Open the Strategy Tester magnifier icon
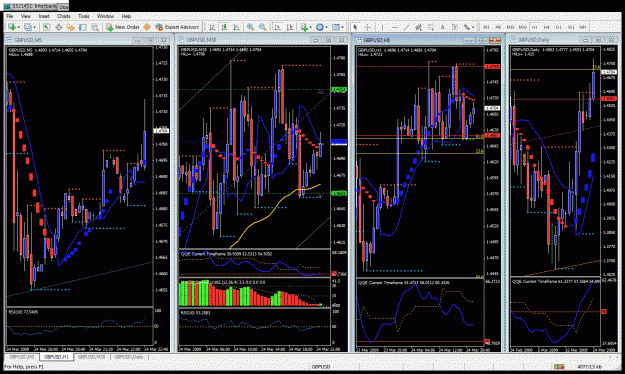Viewport: 625px width, 374px height. (95, 27)
